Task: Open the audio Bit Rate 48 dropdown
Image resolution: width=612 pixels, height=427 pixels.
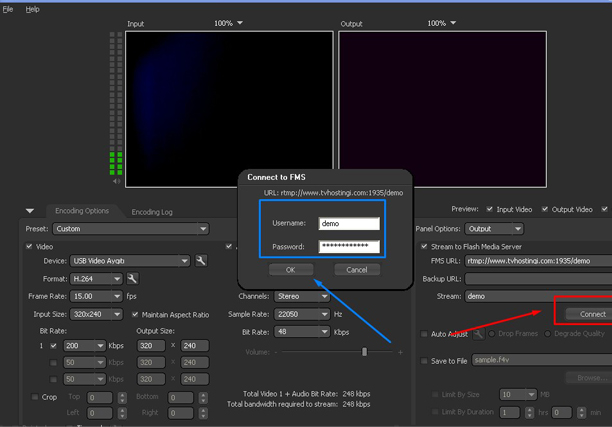Action: 302,332
